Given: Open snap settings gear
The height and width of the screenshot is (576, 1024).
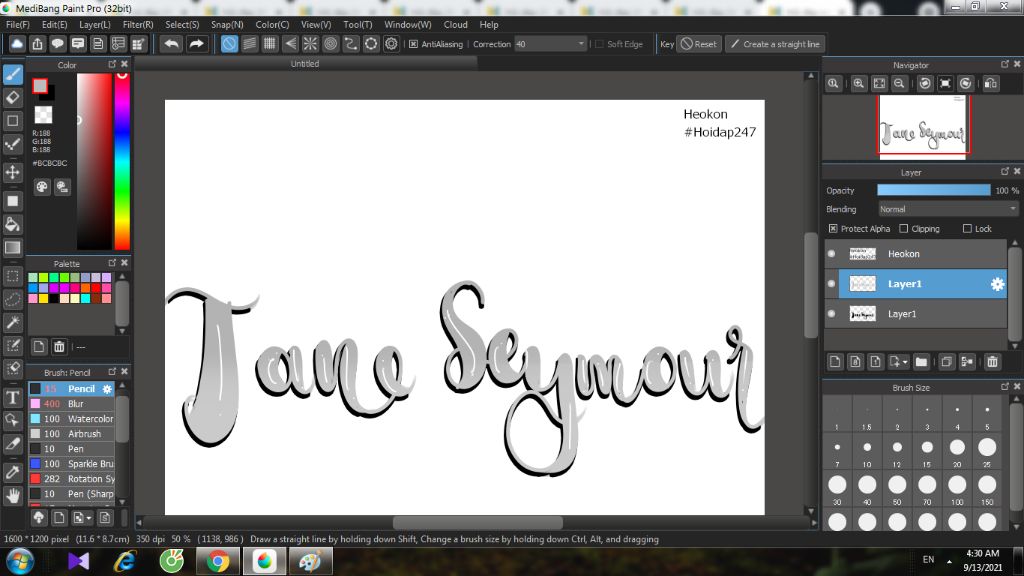Looking at the screenshot, I should [x=391, y=44].
